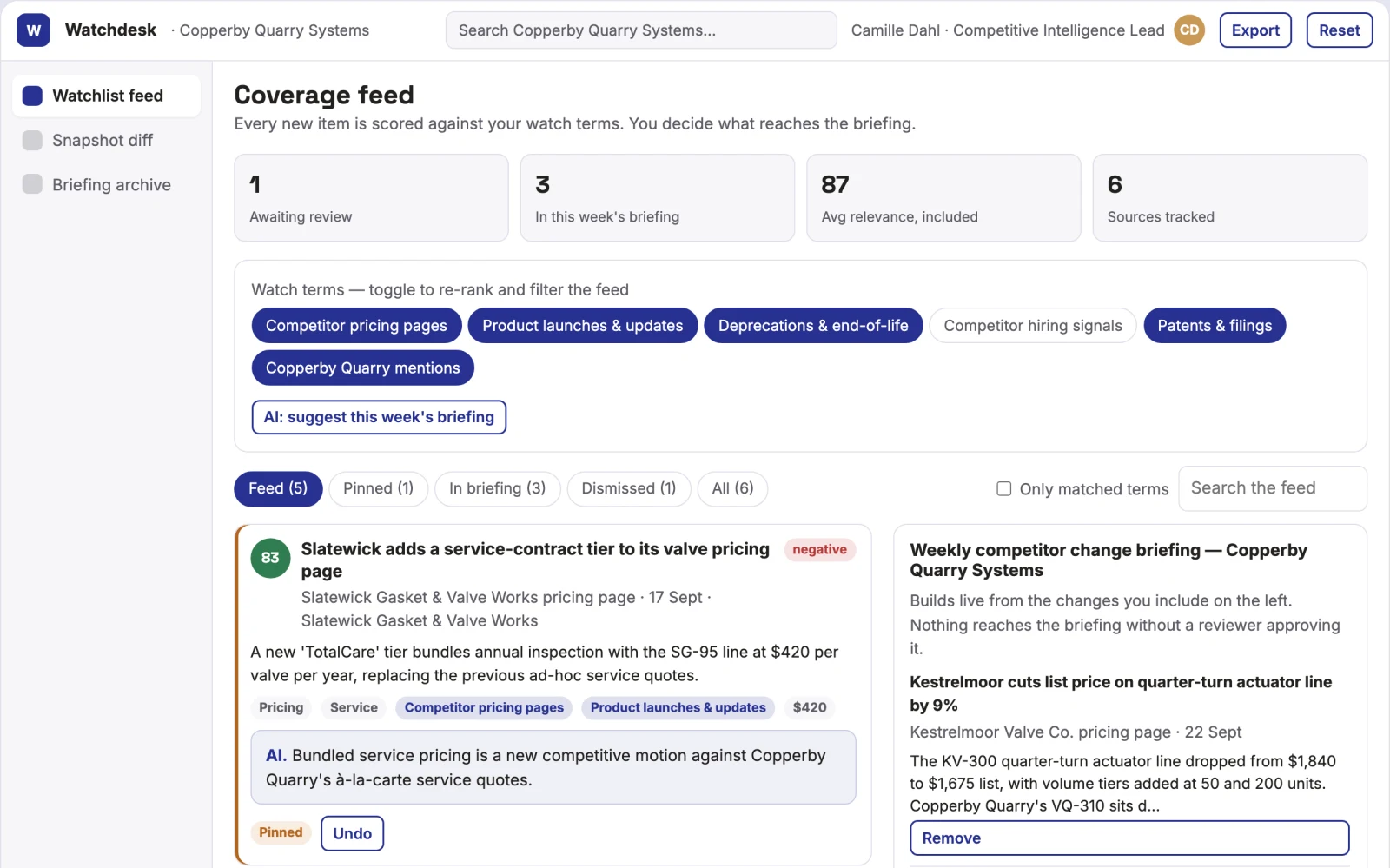Focus the Search the feed field
Image resolution: width=1390 pixels, height=868 pixels.
[1272, 488]
